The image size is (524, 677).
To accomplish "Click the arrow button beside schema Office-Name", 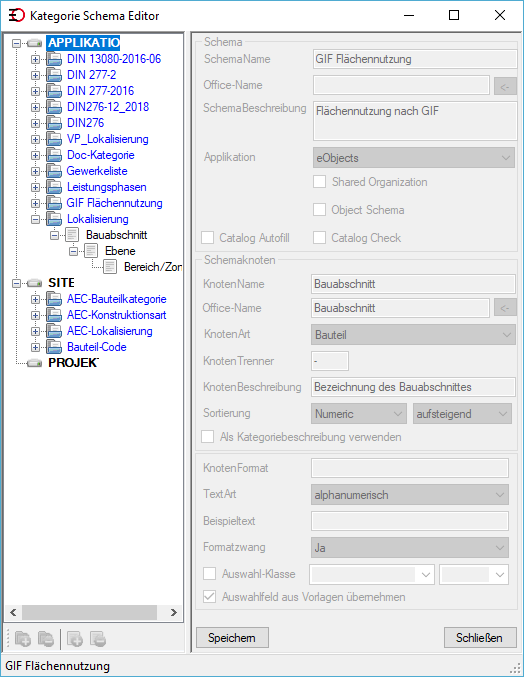I will (505, 86).
